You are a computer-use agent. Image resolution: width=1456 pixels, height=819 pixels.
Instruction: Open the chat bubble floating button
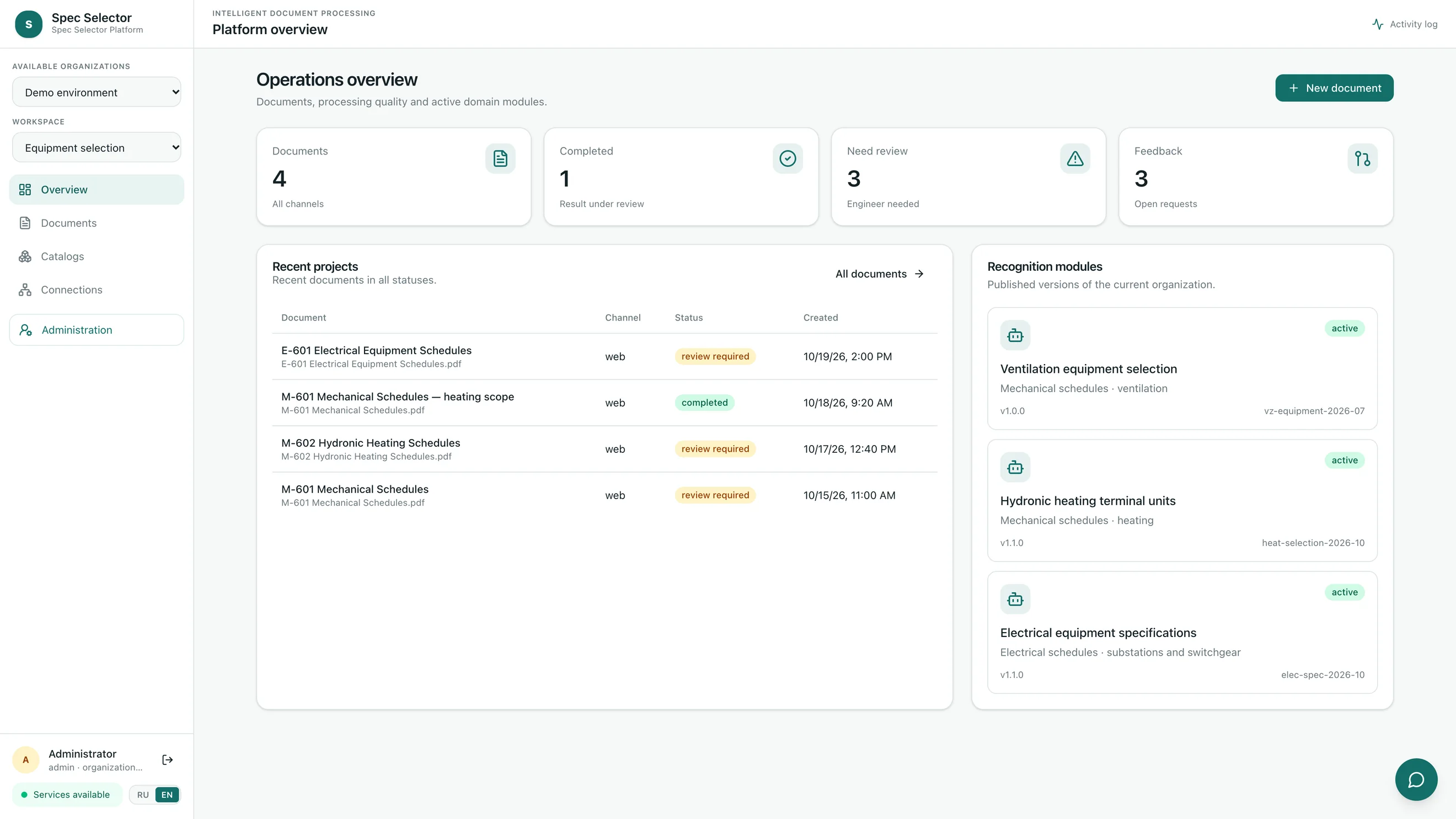[x=1416, y=779]
